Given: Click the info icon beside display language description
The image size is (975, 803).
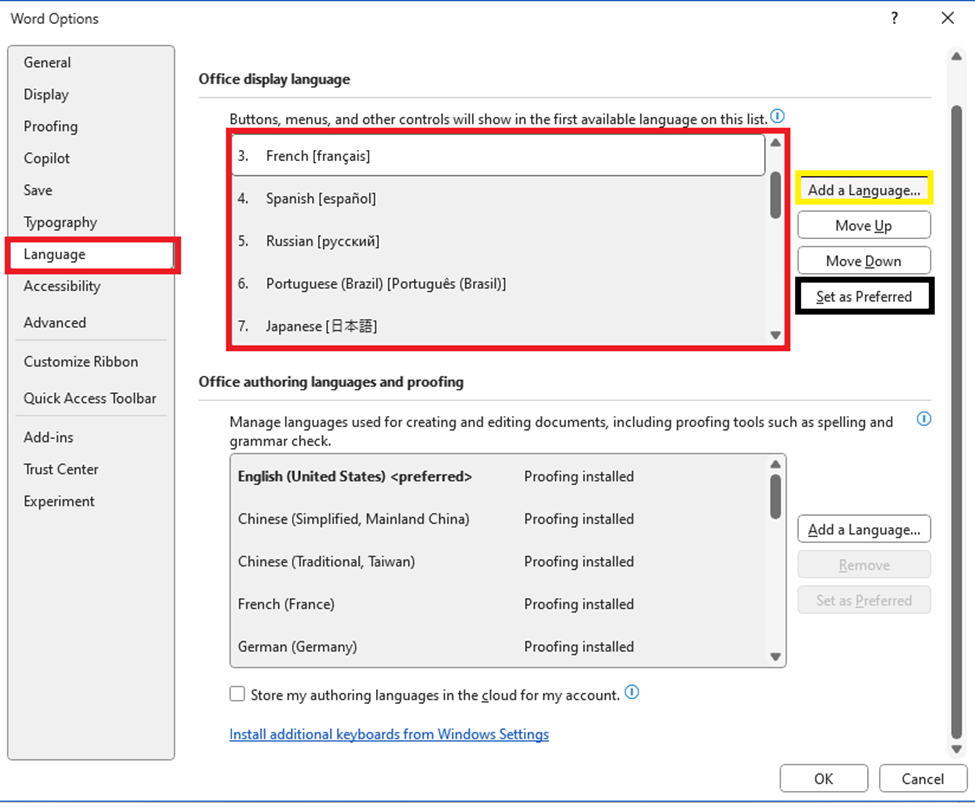Looking at the screenshot, I should coord(777,116).
